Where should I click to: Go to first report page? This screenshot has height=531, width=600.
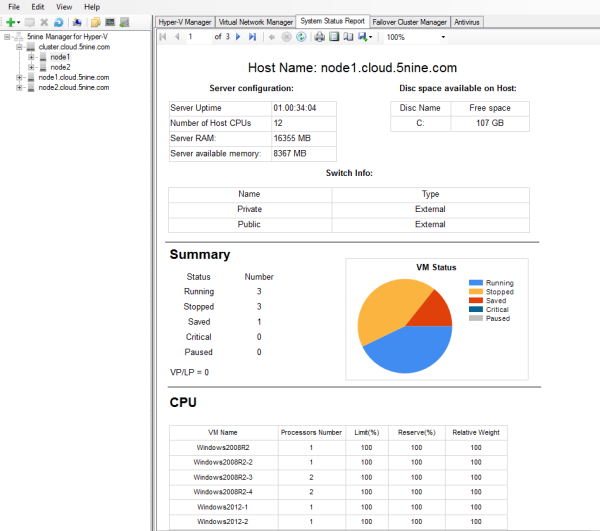coord(163,37)
